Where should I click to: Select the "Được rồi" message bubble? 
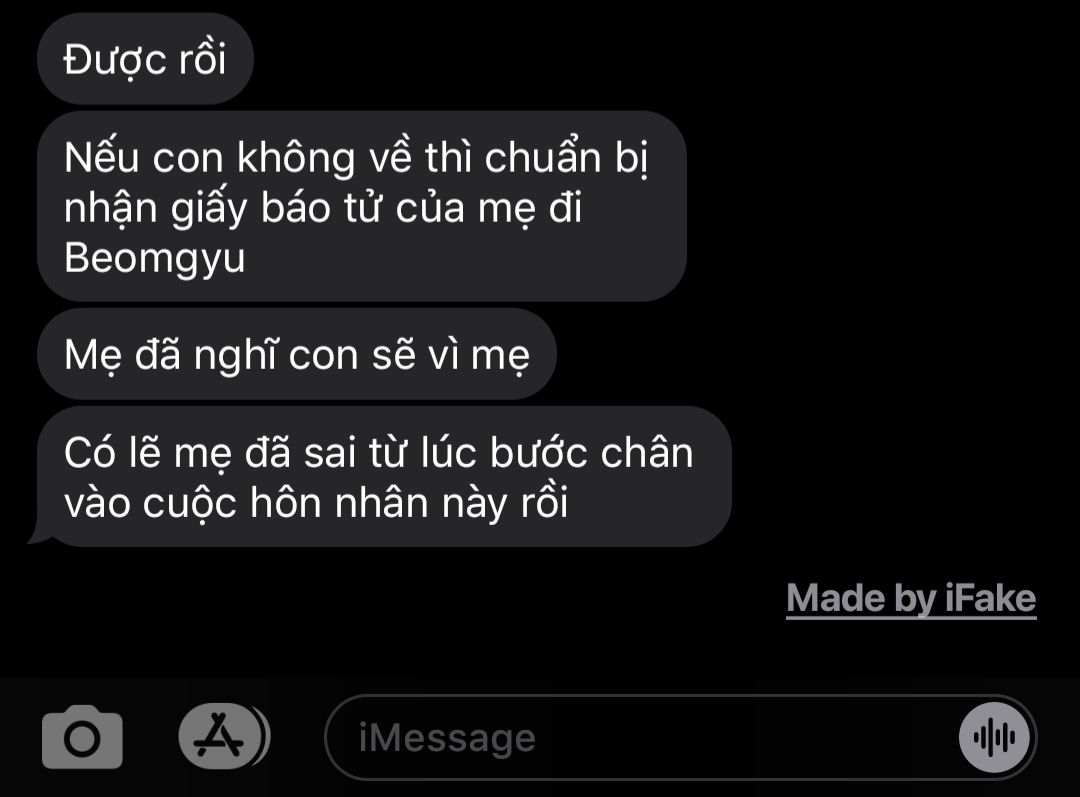145,59
